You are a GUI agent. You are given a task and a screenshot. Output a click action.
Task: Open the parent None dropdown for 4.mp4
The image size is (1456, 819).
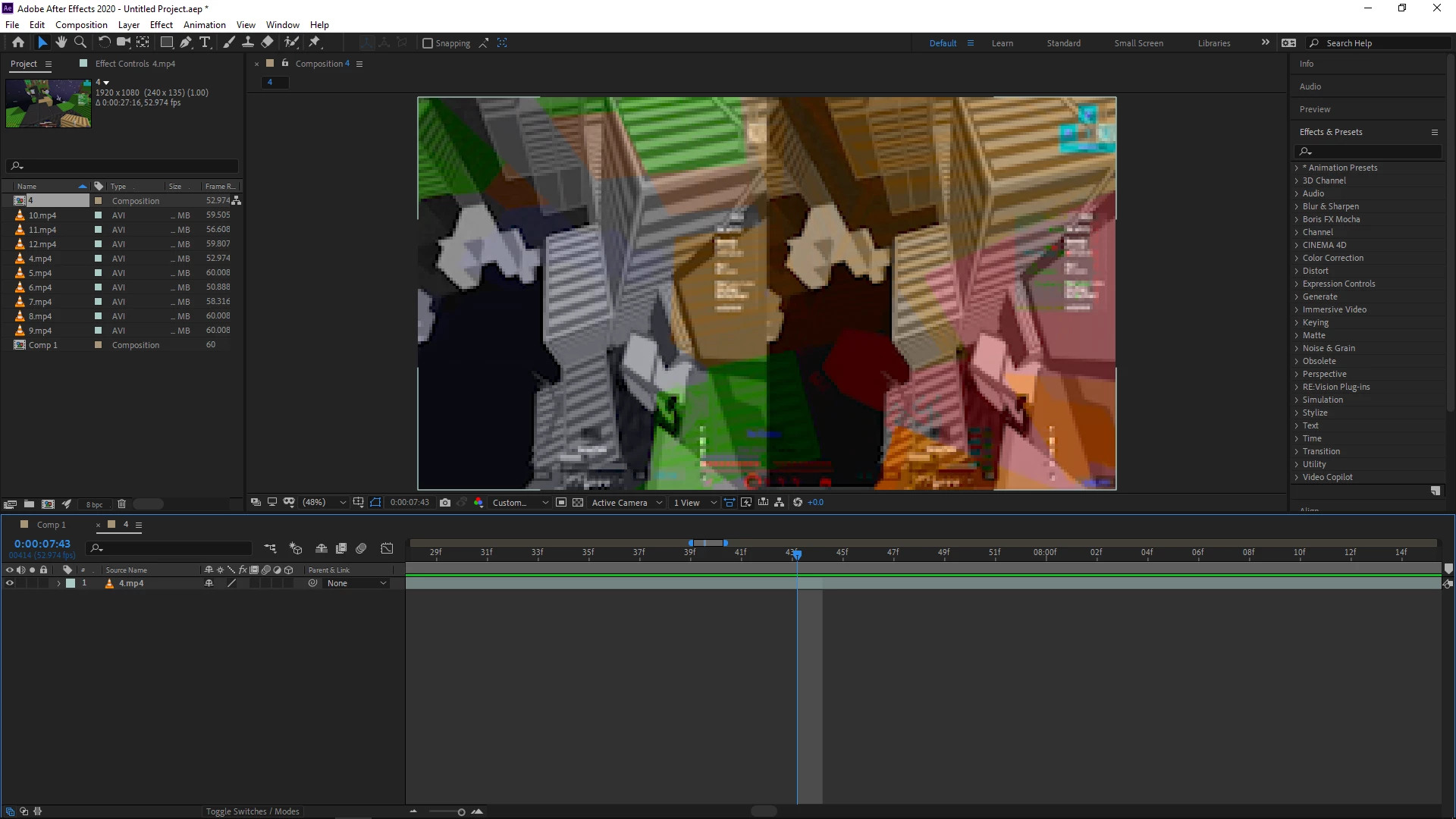356,583
